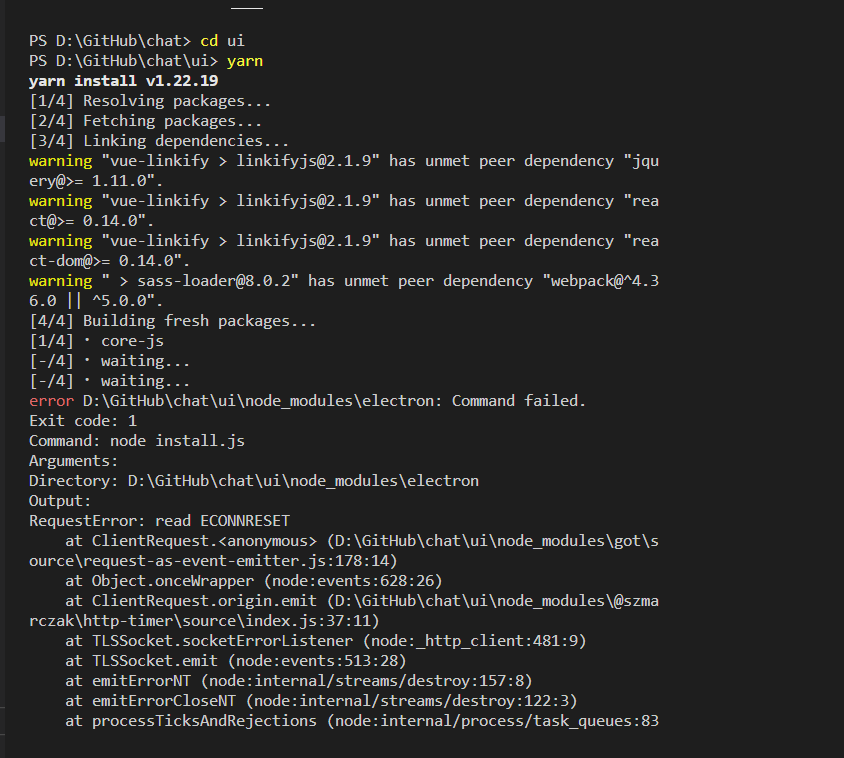Viewport: 844px width, 758px height.
Task: Click the '[3/4] Linking dependencies...' line
Action: (x=159, y=141)
